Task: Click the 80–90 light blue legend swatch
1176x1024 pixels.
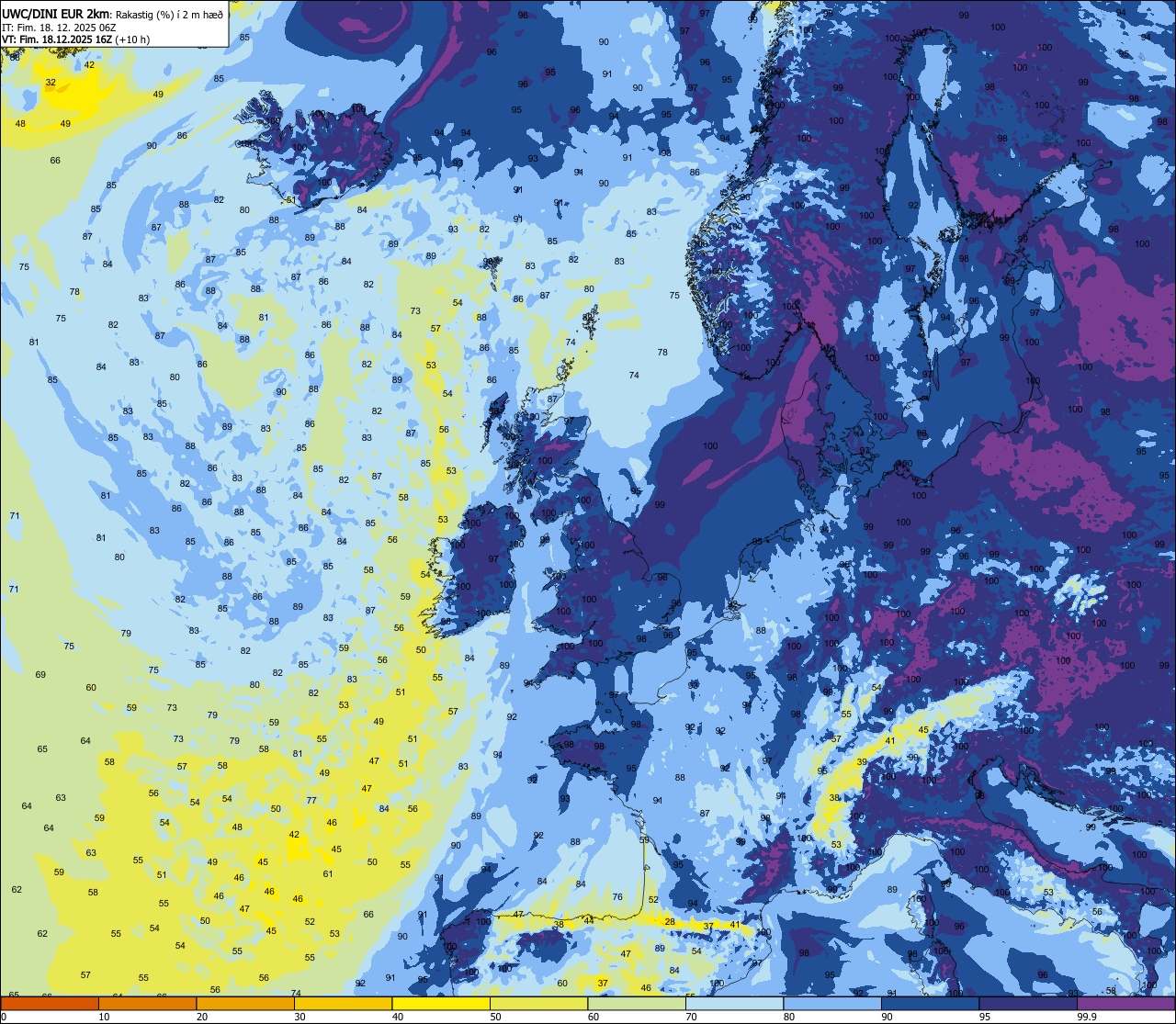Action: 832,1003
